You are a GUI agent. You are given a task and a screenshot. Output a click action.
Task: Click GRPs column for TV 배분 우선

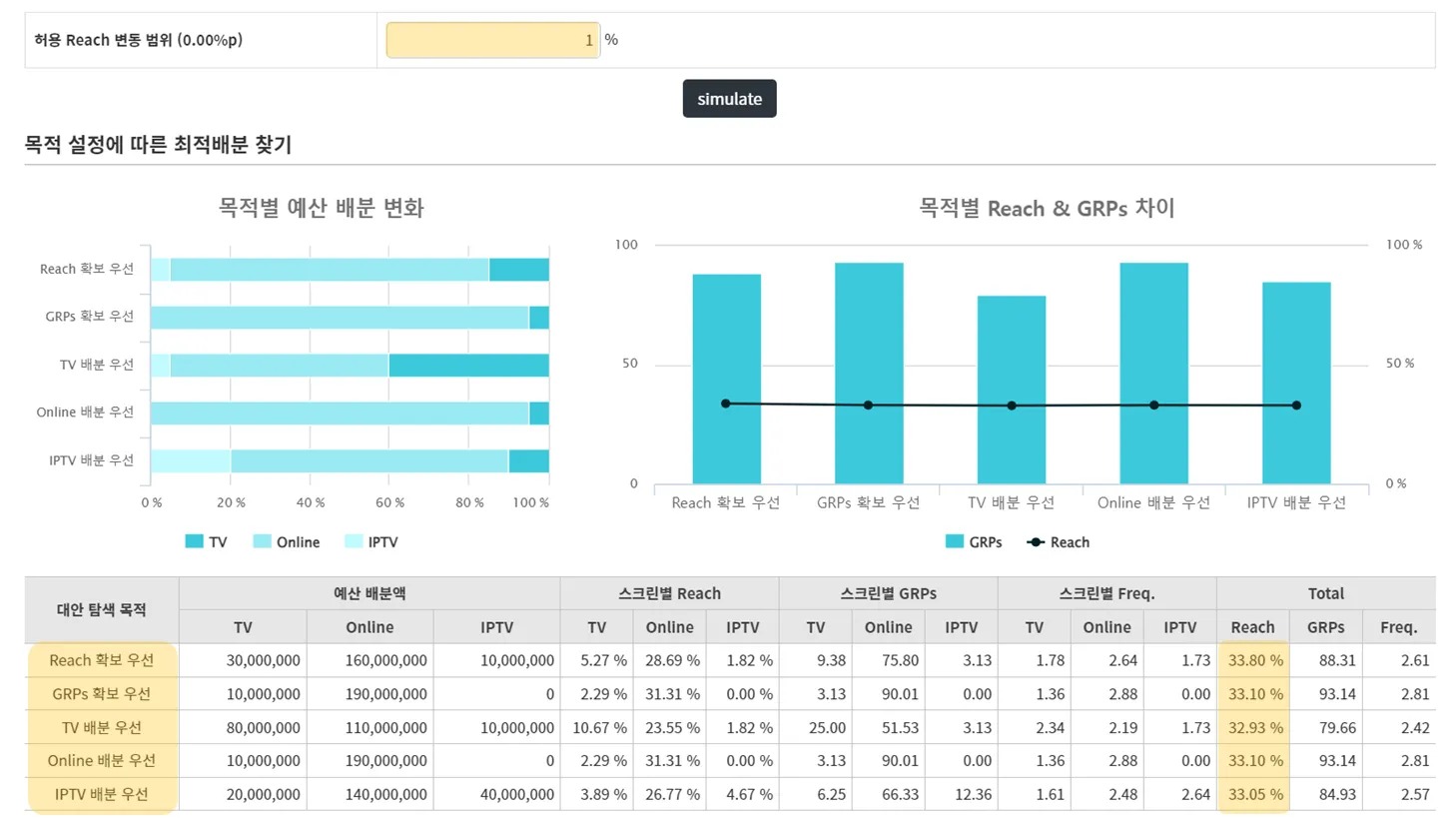1012,390
